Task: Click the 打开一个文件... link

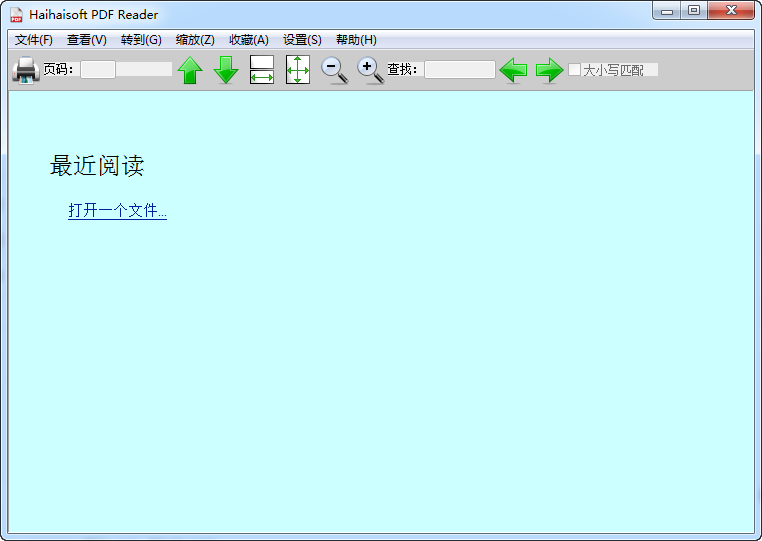Action: (117, 211)
